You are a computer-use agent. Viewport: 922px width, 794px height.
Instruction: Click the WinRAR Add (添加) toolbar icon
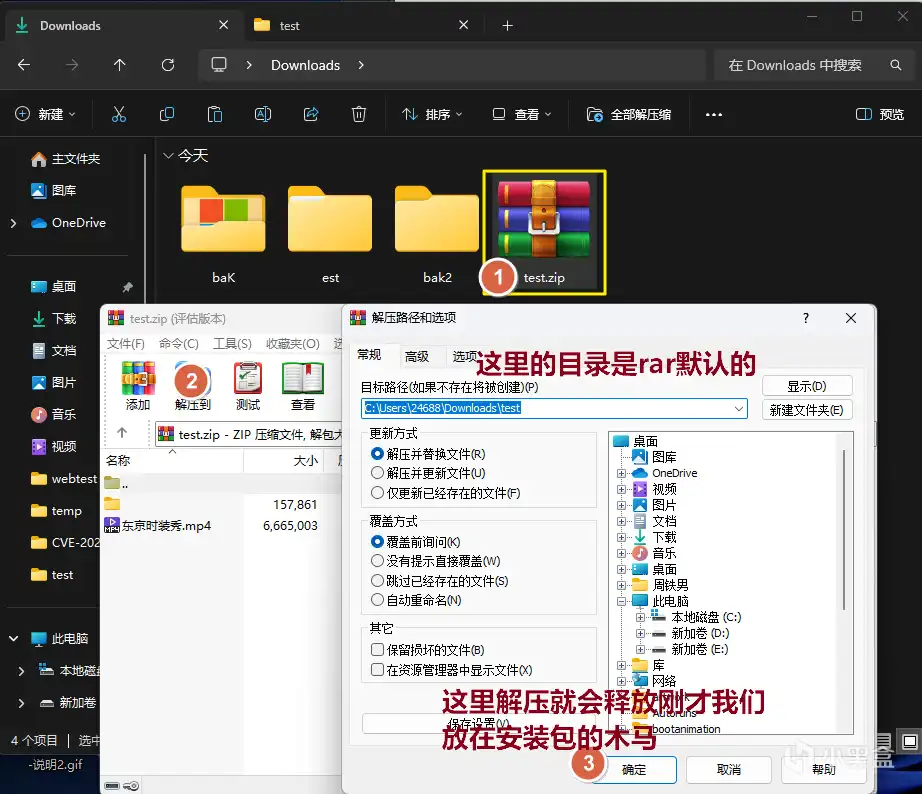(138, 379)
